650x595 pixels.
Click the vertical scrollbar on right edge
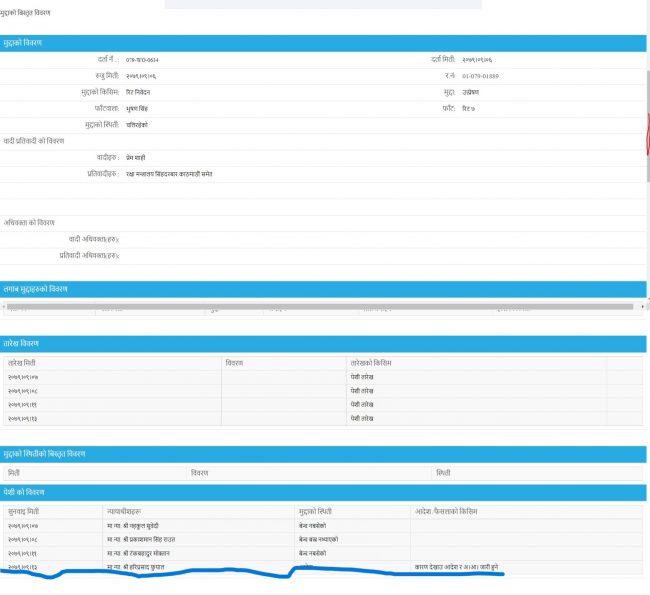point(647,150)
